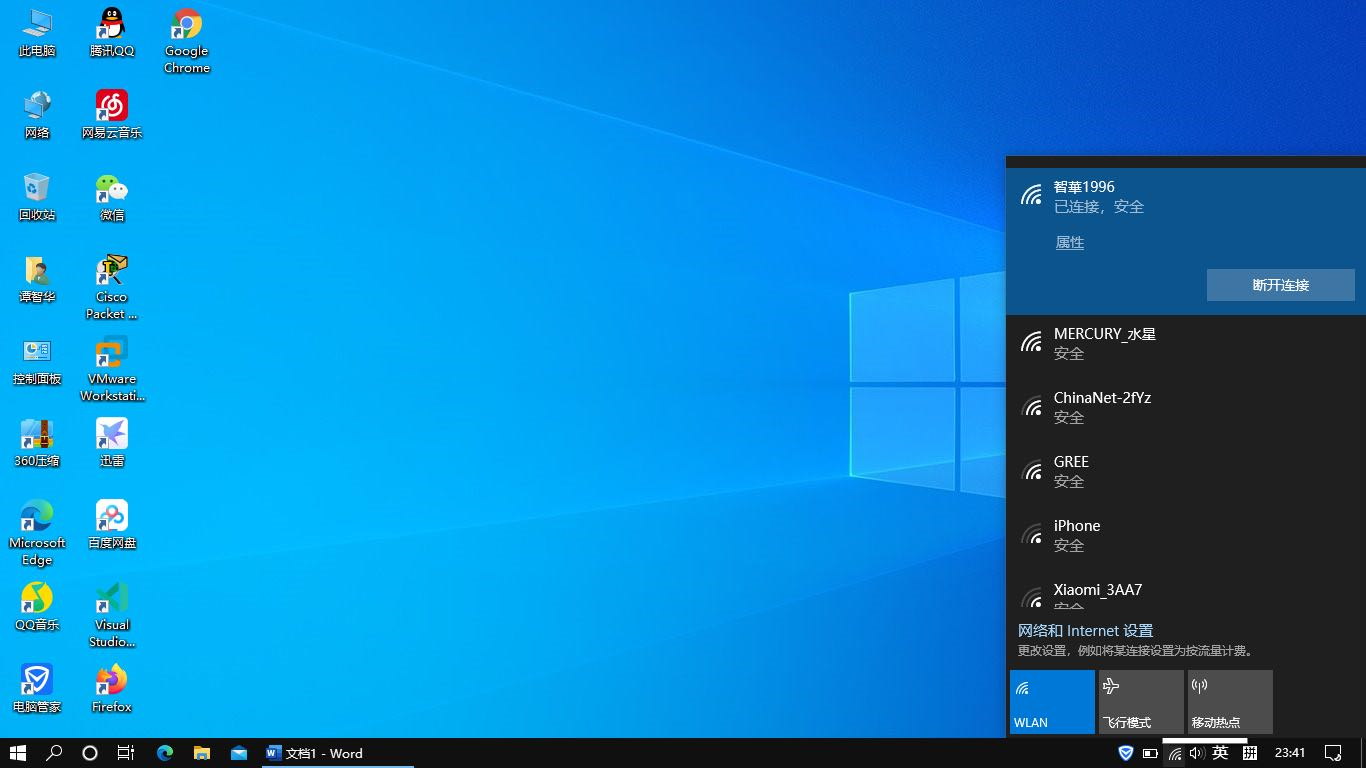Click the 电脑管家 shield tray icon
The height and width of the screenshot is (768, 1366).
tap(1125, 753)
